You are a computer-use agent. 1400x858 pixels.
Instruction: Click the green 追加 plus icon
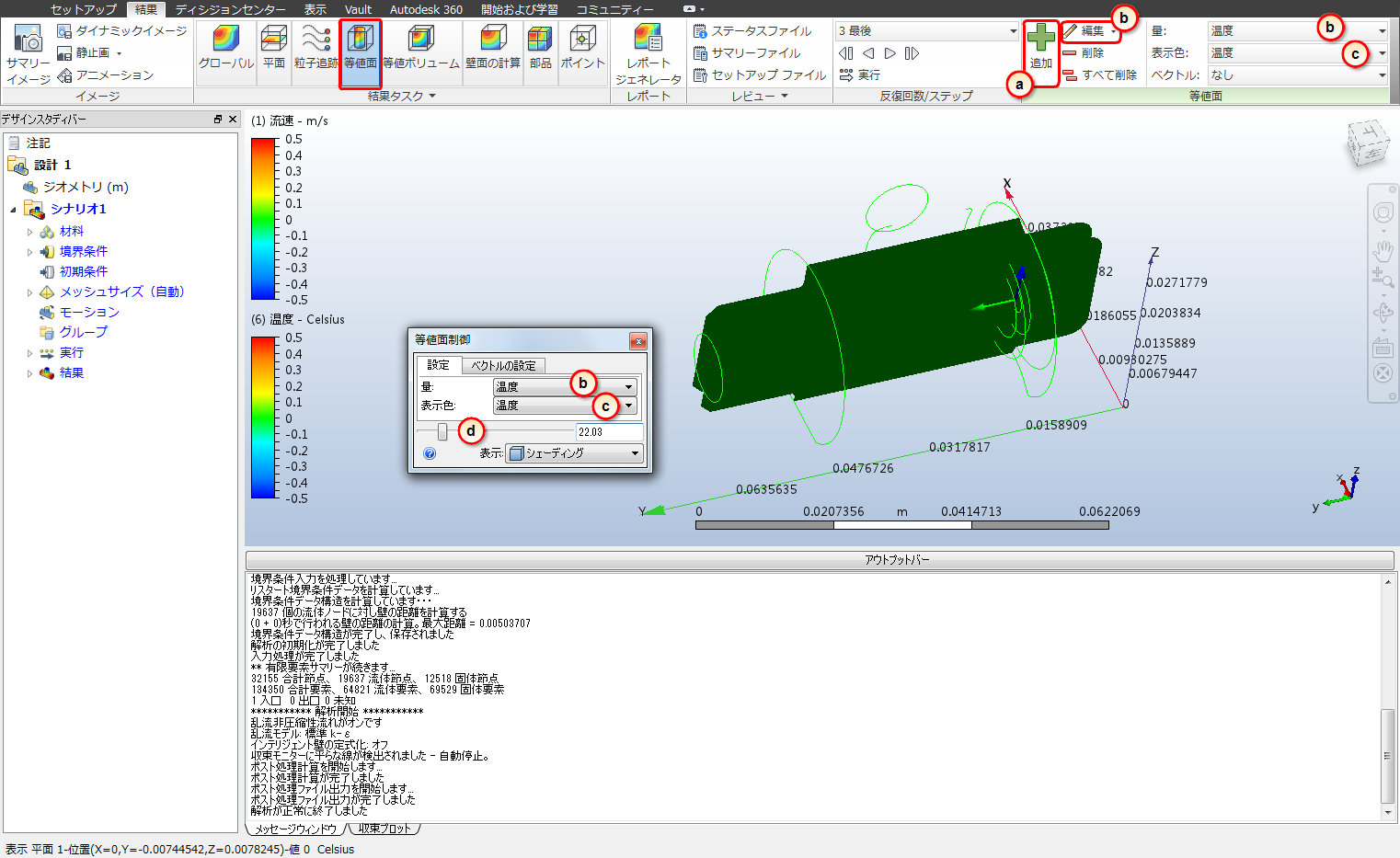pos(1041,38)
